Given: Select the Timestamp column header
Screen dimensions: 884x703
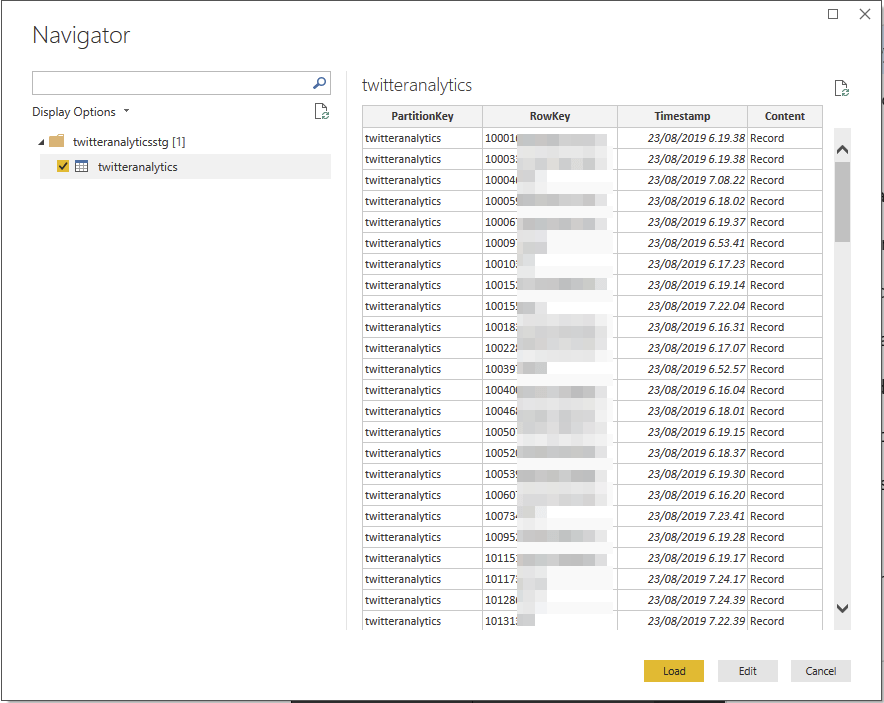Looking at the screenshot, I should 682,116.
